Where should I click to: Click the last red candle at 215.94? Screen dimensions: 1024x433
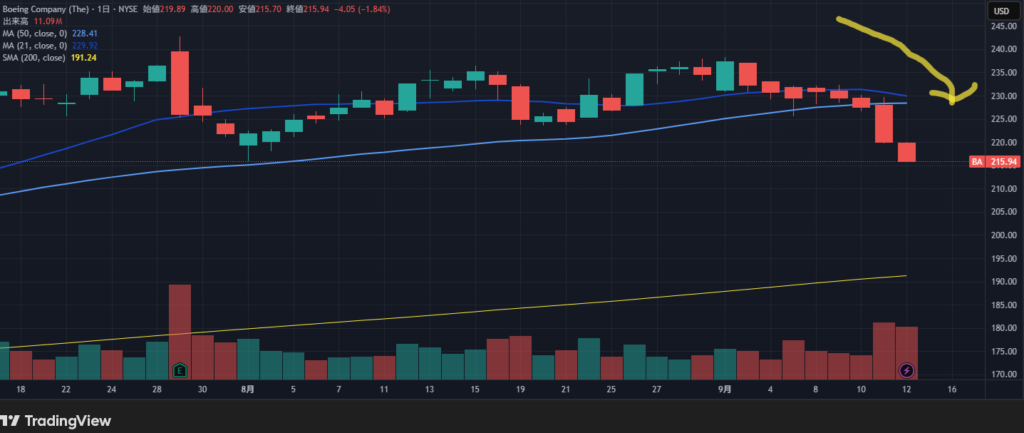point(906,152)
